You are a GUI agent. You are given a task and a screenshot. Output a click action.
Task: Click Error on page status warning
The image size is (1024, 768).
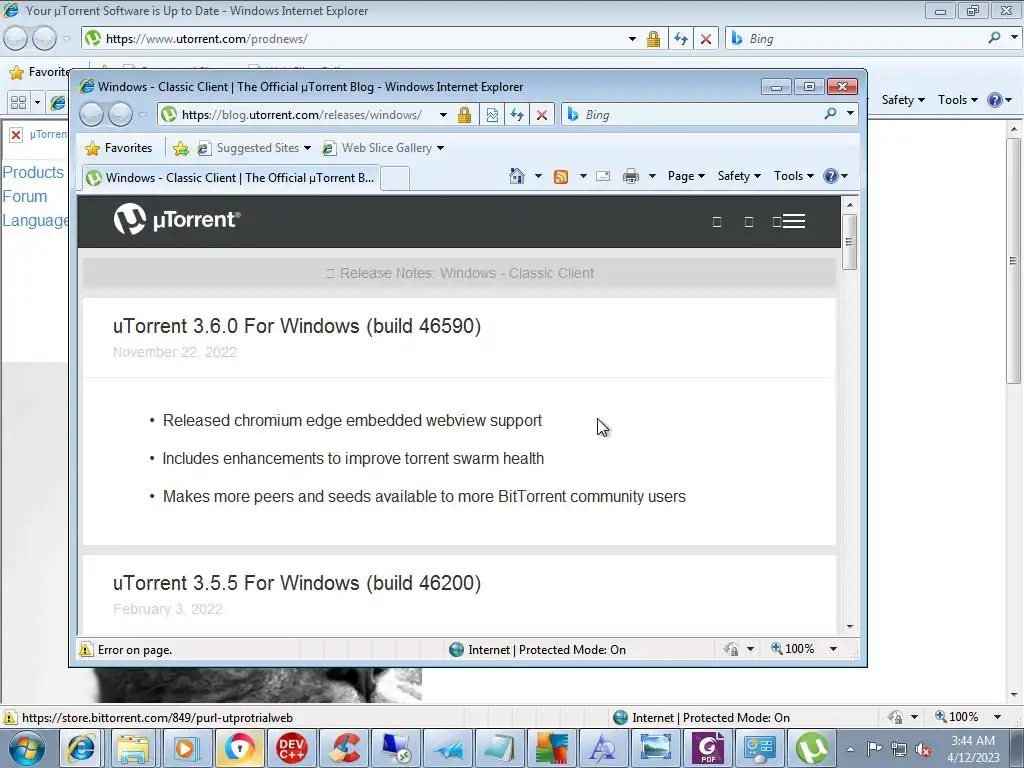click(125, 650)
